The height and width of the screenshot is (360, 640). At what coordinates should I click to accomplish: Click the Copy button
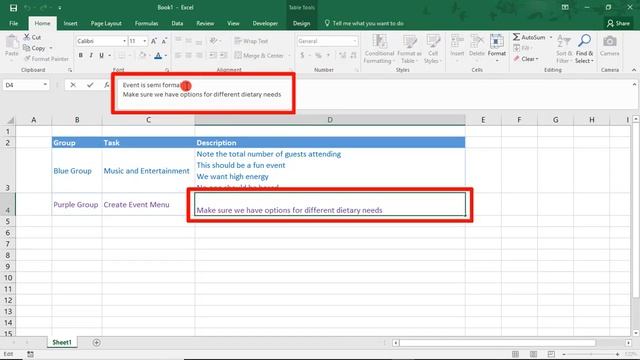tap(35, 48)
